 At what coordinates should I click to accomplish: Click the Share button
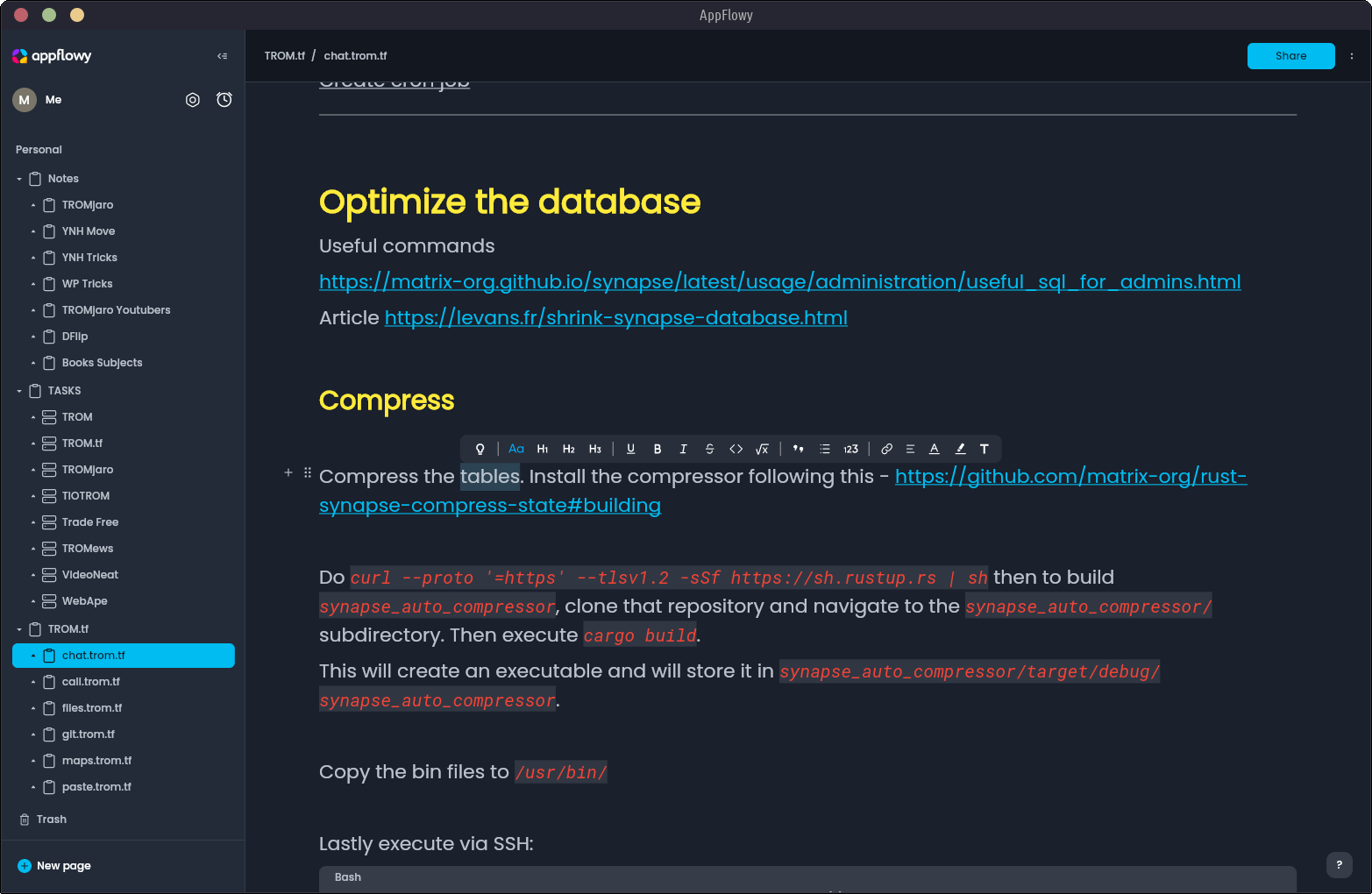pos(1290,56)
